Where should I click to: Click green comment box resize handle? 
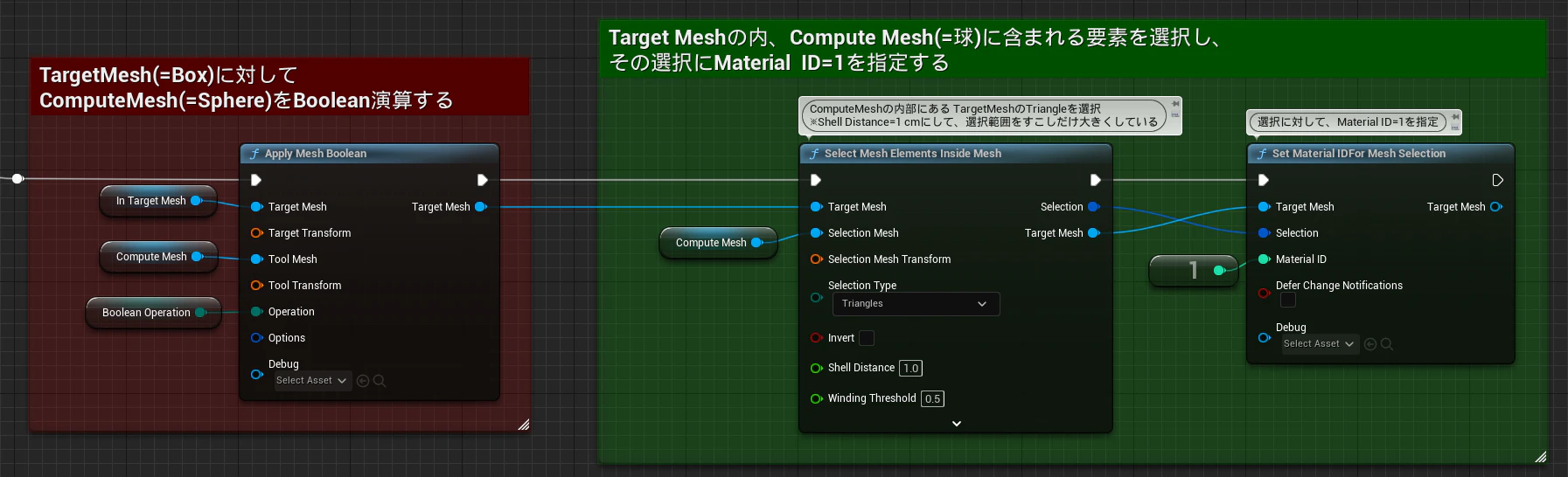(1540, 457)
